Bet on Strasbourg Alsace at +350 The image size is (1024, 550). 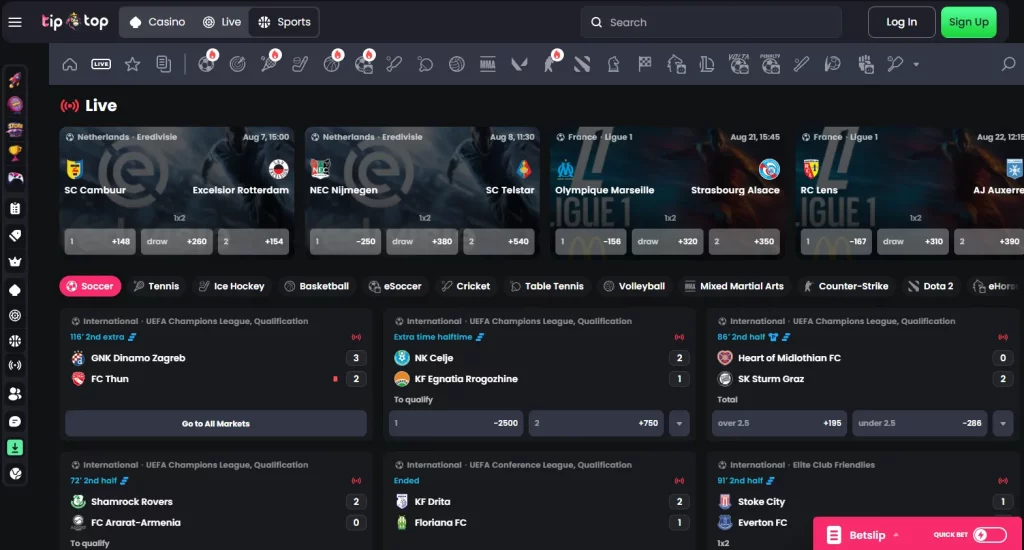744,242
